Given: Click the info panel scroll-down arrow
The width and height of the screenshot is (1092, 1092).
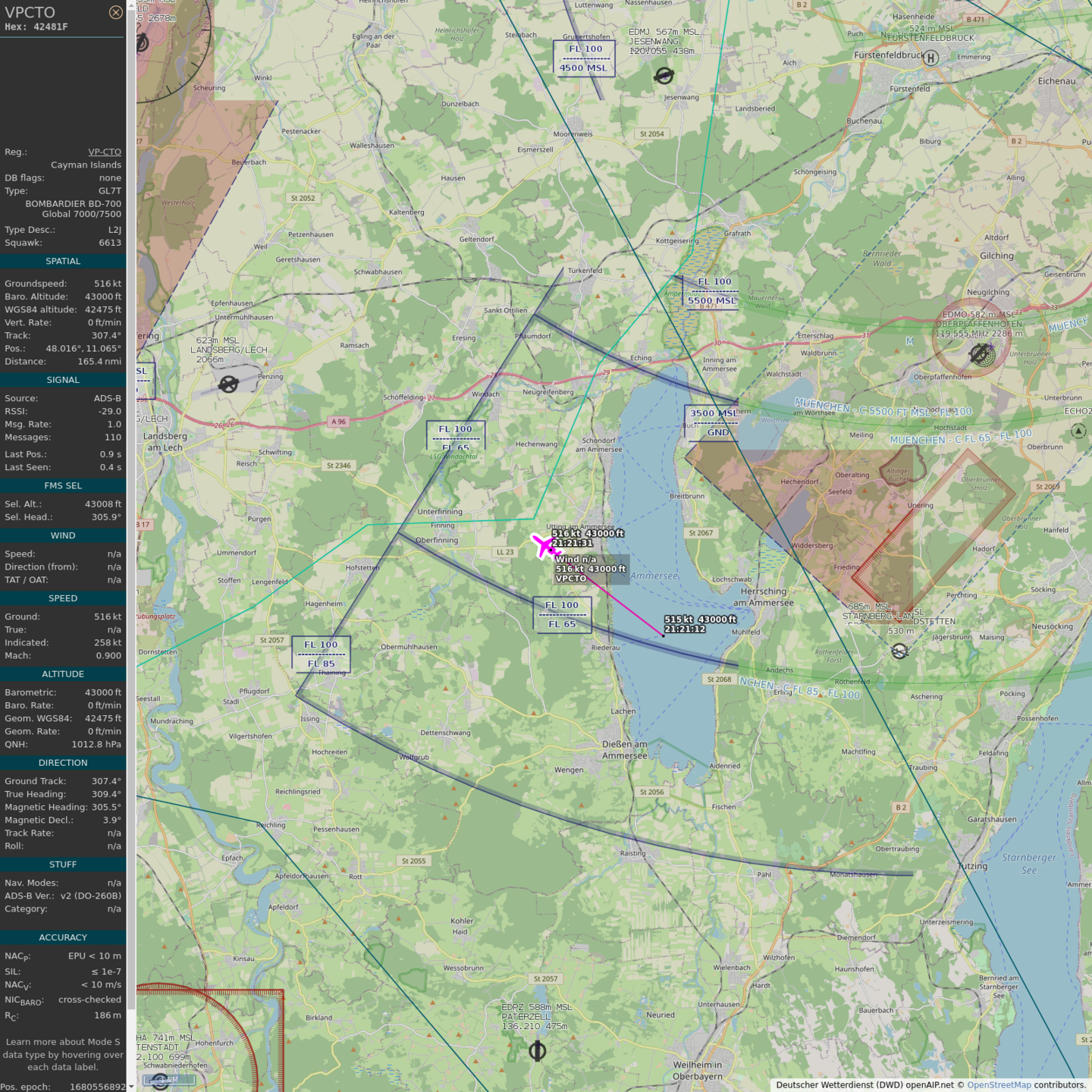Looking at the screenshot, I should click(131, 1087).
